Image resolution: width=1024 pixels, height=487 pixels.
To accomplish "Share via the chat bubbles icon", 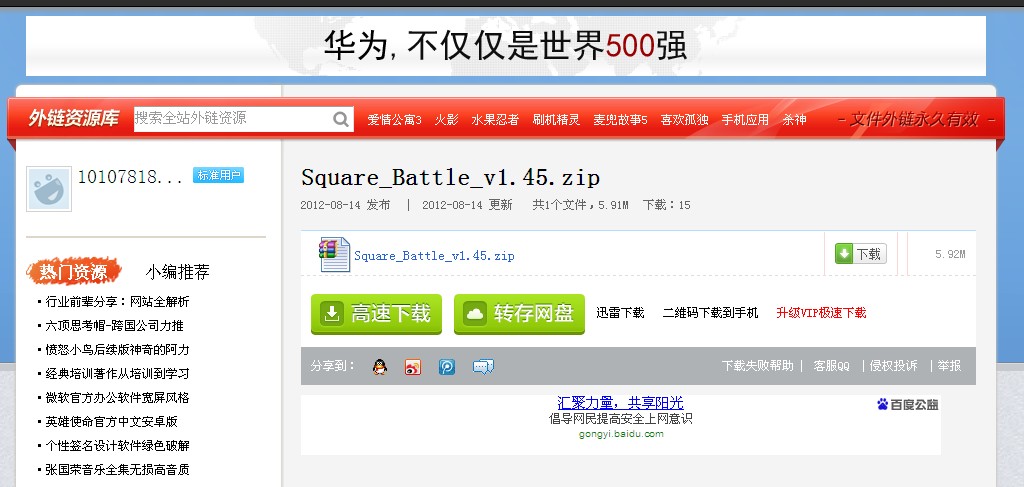I will (483, 367).
